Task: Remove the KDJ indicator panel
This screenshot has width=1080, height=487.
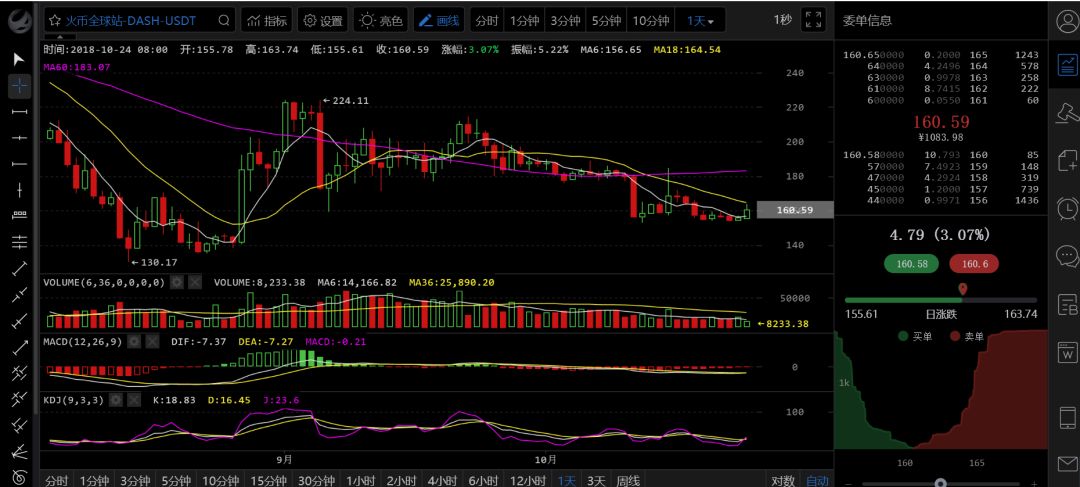Action: click(x=134, y=400)
